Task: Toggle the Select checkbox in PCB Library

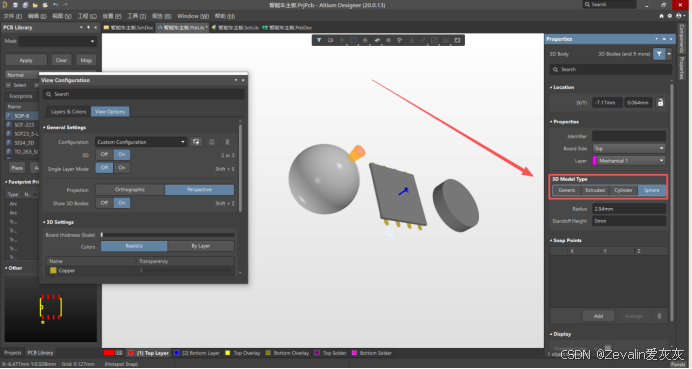Action: [x=8, y=85]
